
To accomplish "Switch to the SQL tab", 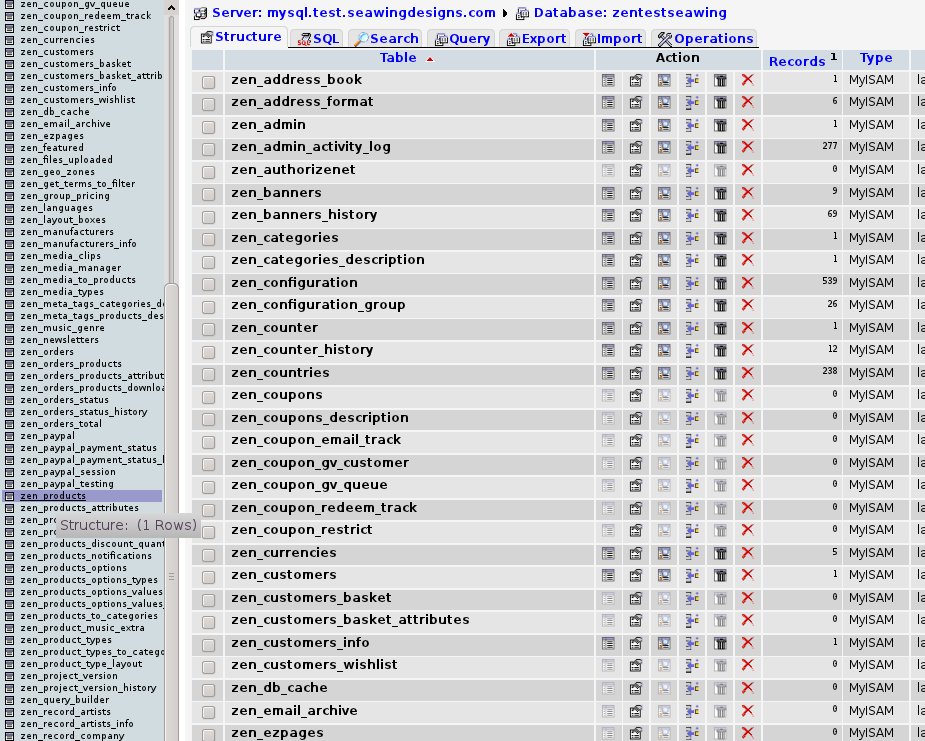I will pyautogui.click(x=317, y=38).
